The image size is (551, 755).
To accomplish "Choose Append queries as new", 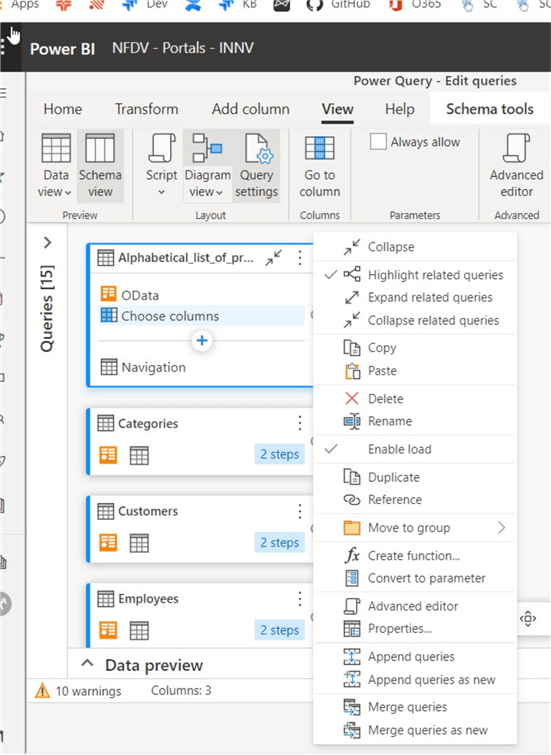I will [x=415, y=680].
